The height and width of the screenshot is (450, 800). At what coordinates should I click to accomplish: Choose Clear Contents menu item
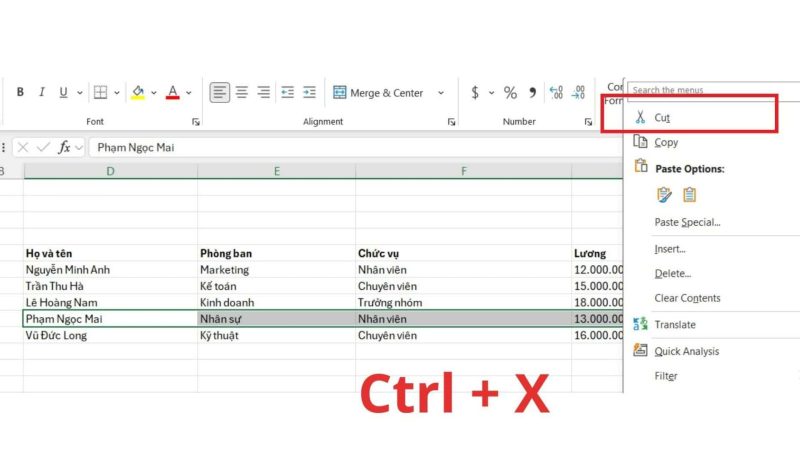tap(687, 298)
